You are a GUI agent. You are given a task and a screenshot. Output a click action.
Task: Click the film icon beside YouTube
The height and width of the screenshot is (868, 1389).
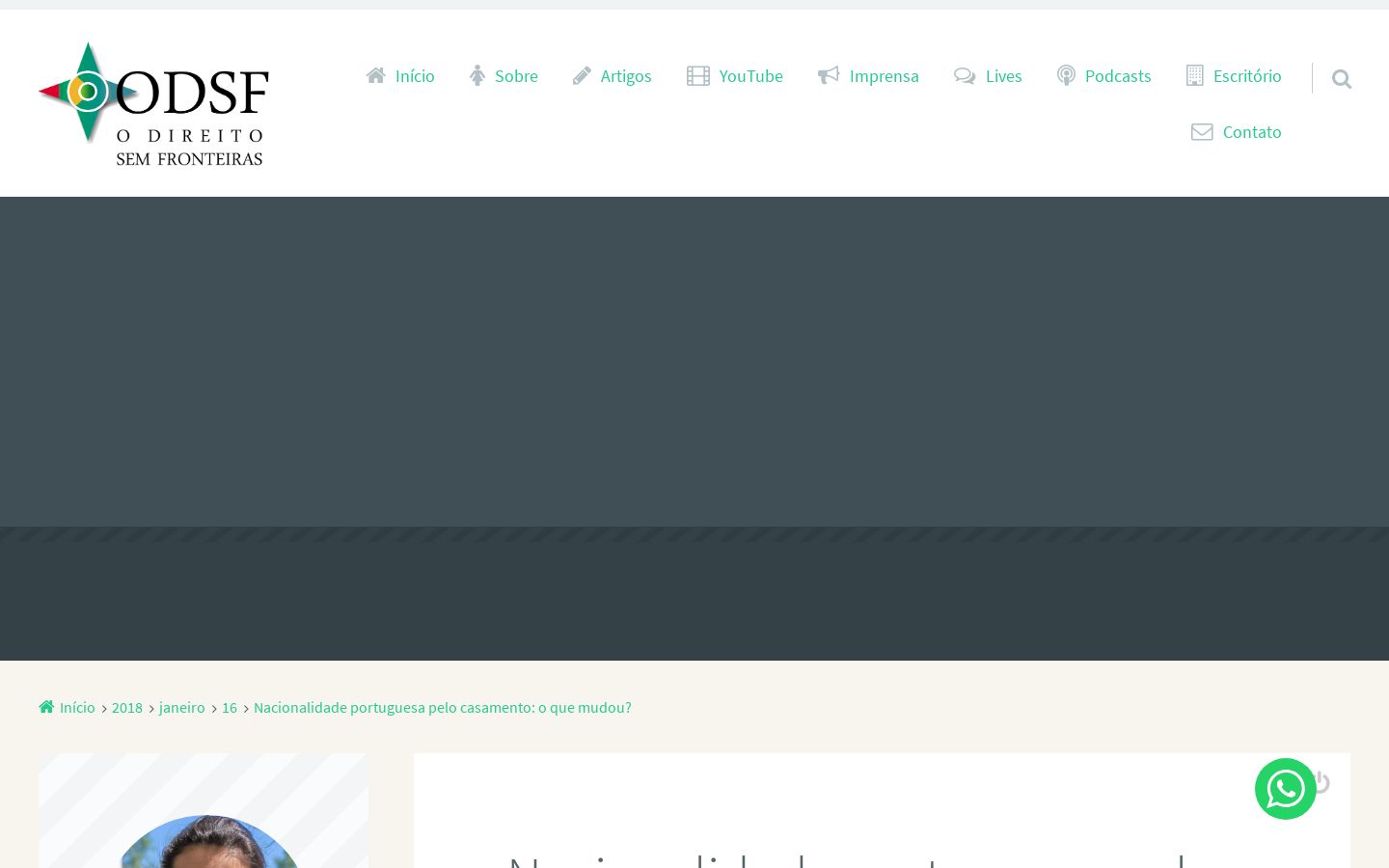[698, 75]
